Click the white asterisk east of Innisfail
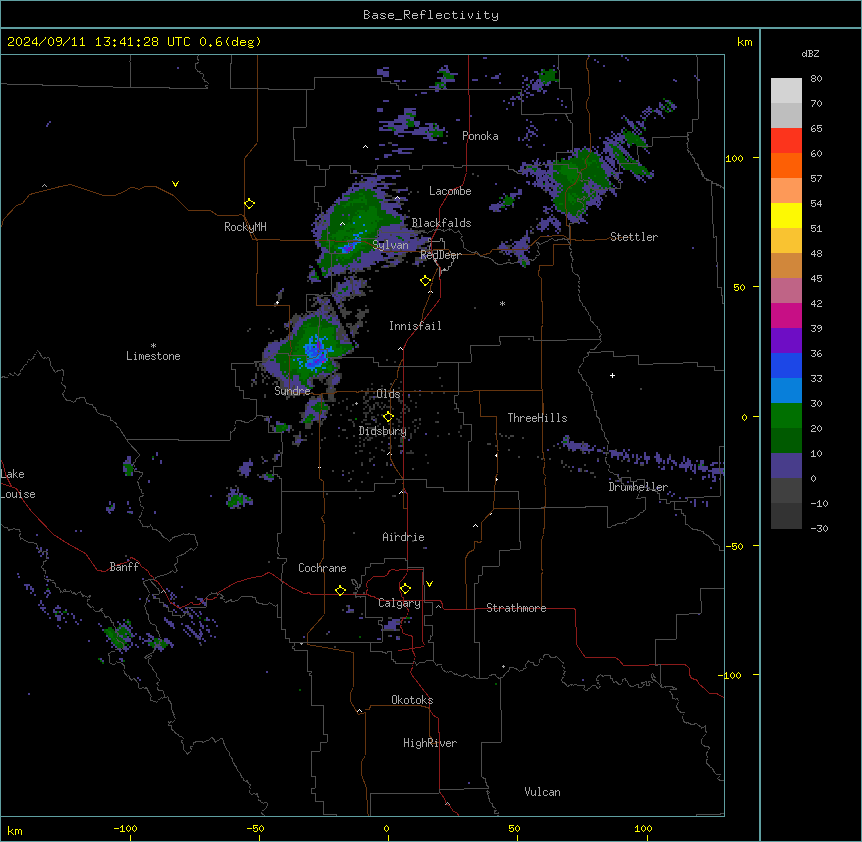This screenshot has height=842, width=862. click(x=502, y=303)
